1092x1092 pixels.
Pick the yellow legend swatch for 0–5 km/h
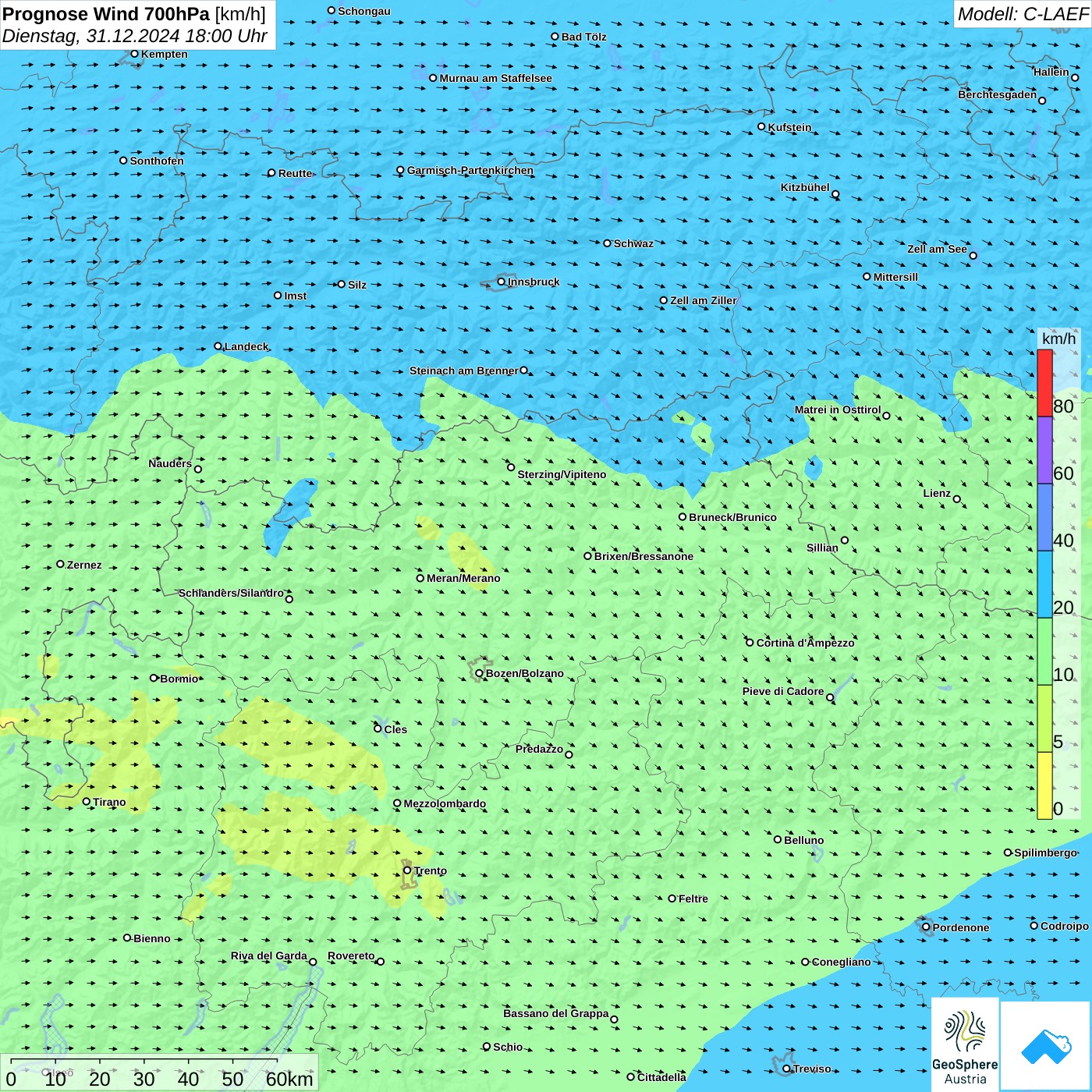[1044, 785]
